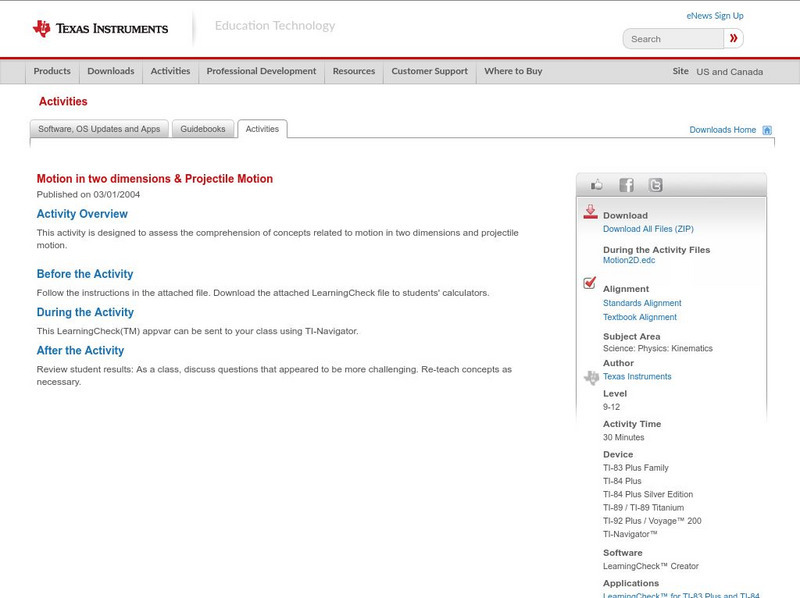Open the eNews Sign Up link
This screenshot has height=598, width=800.
(x=715, y=16)
